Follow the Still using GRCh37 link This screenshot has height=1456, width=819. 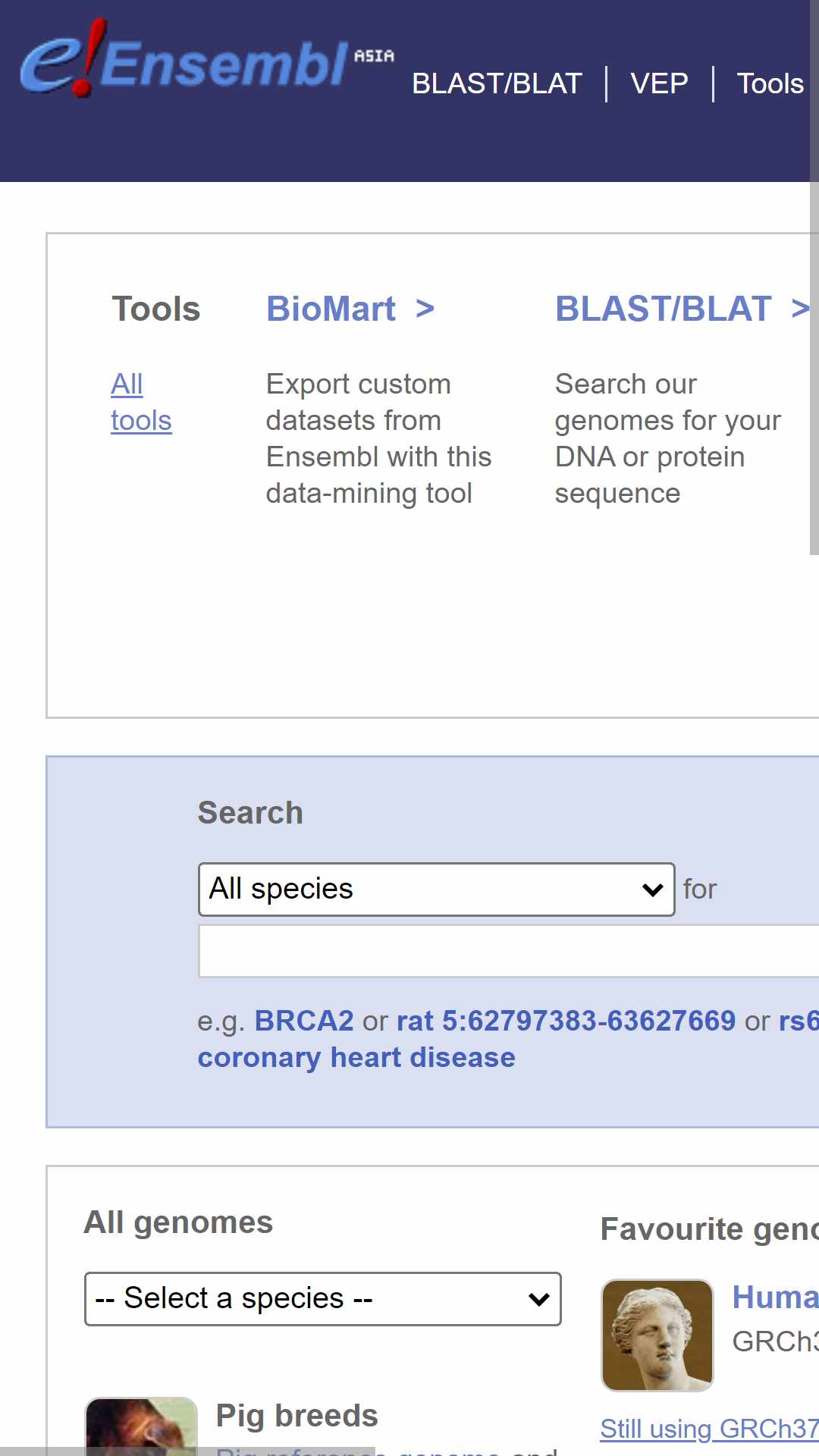(x=709, y=1429)
